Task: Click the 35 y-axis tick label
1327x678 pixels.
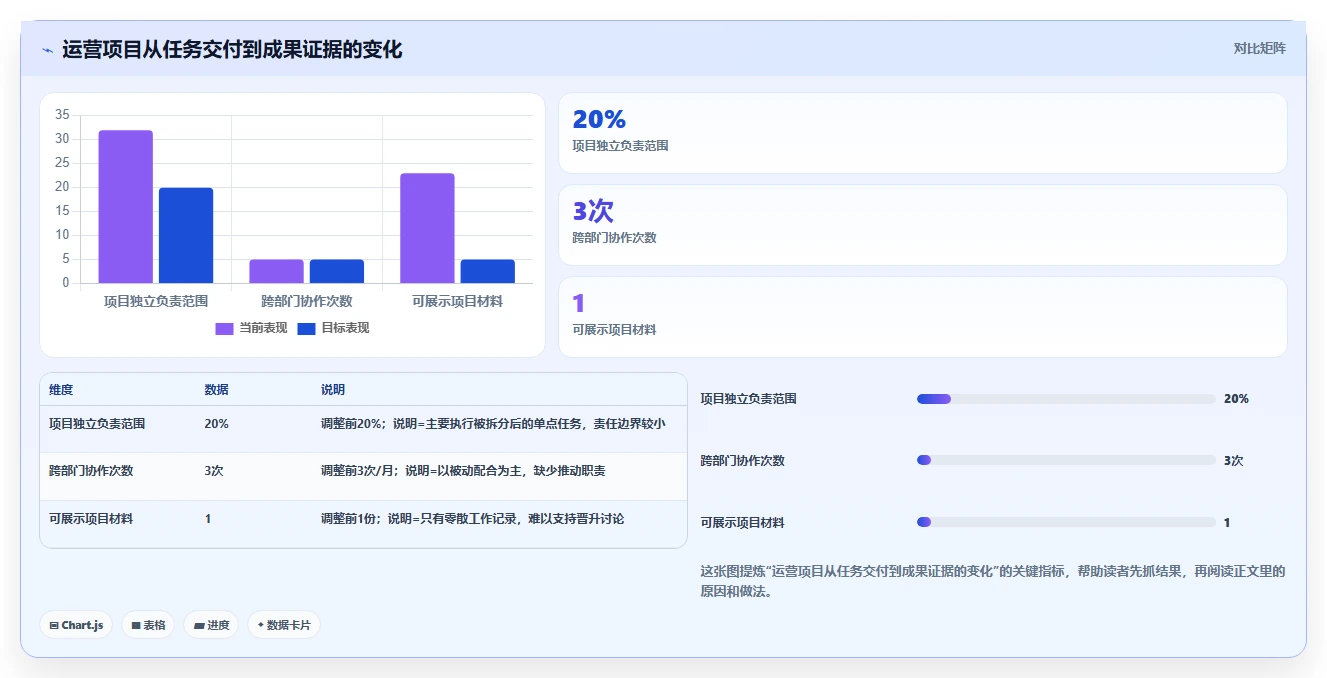Action: point(62,114)
